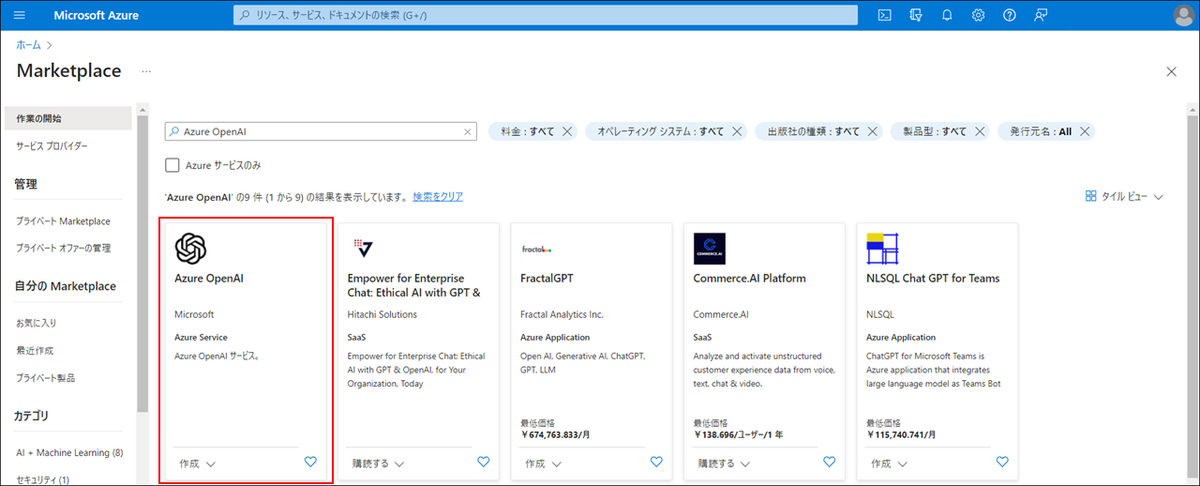1200x486 pixels.
Task: Click the NLSQL logo
Action: click(x=883, y=249)
